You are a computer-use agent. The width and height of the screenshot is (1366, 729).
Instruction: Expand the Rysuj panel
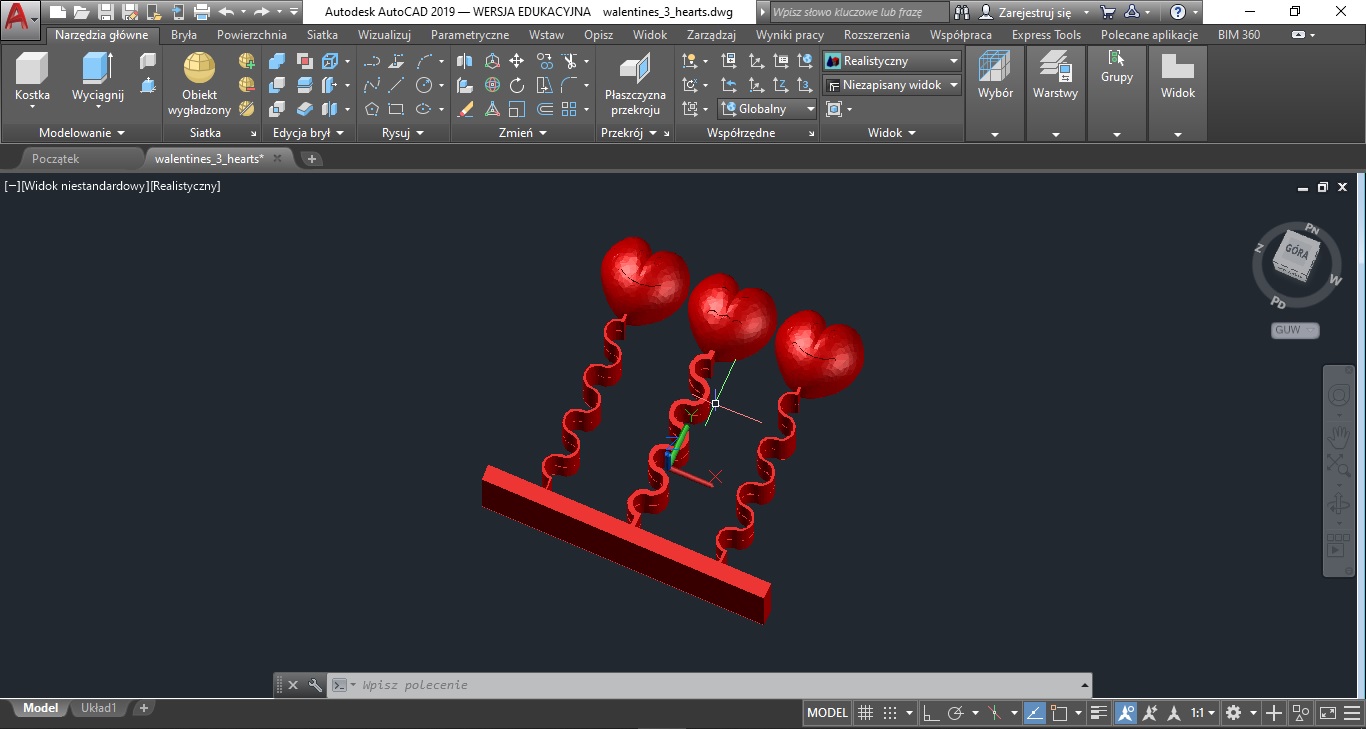(403, 132)
